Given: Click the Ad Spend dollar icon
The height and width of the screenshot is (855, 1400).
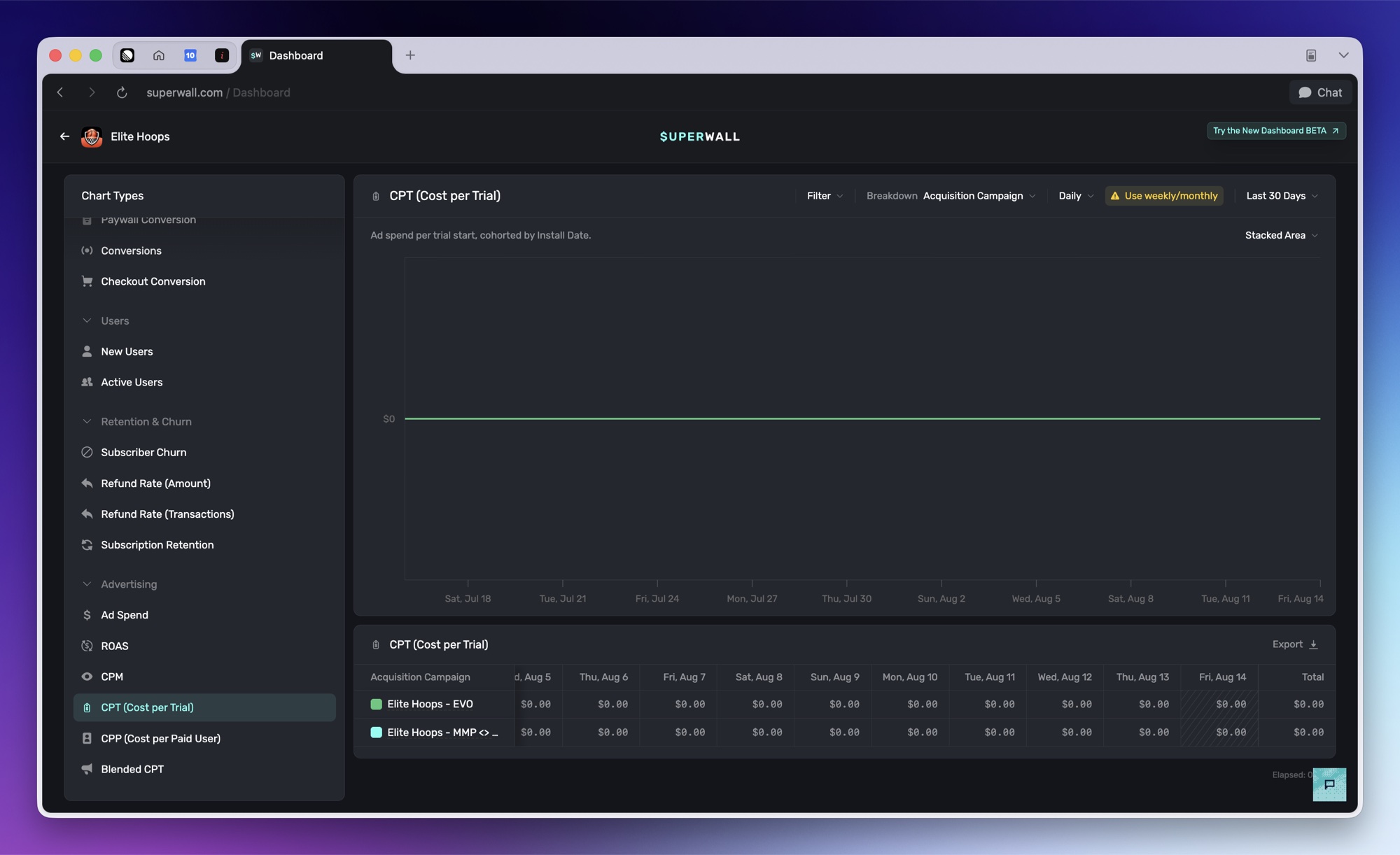Looking at the screenshot, I should click(x=87, y=615).
